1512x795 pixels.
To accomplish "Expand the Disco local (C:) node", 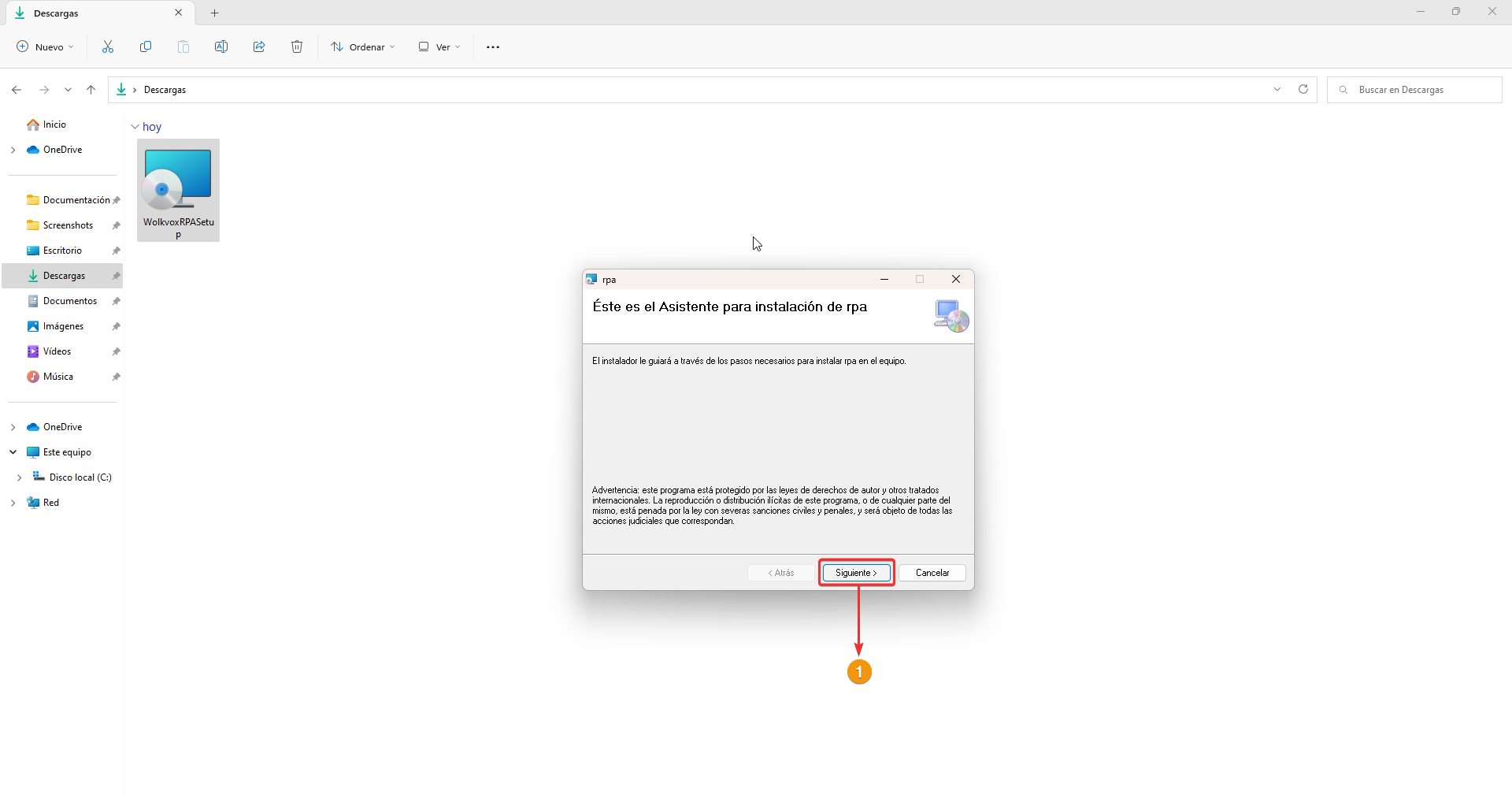I will coord(19,477).
